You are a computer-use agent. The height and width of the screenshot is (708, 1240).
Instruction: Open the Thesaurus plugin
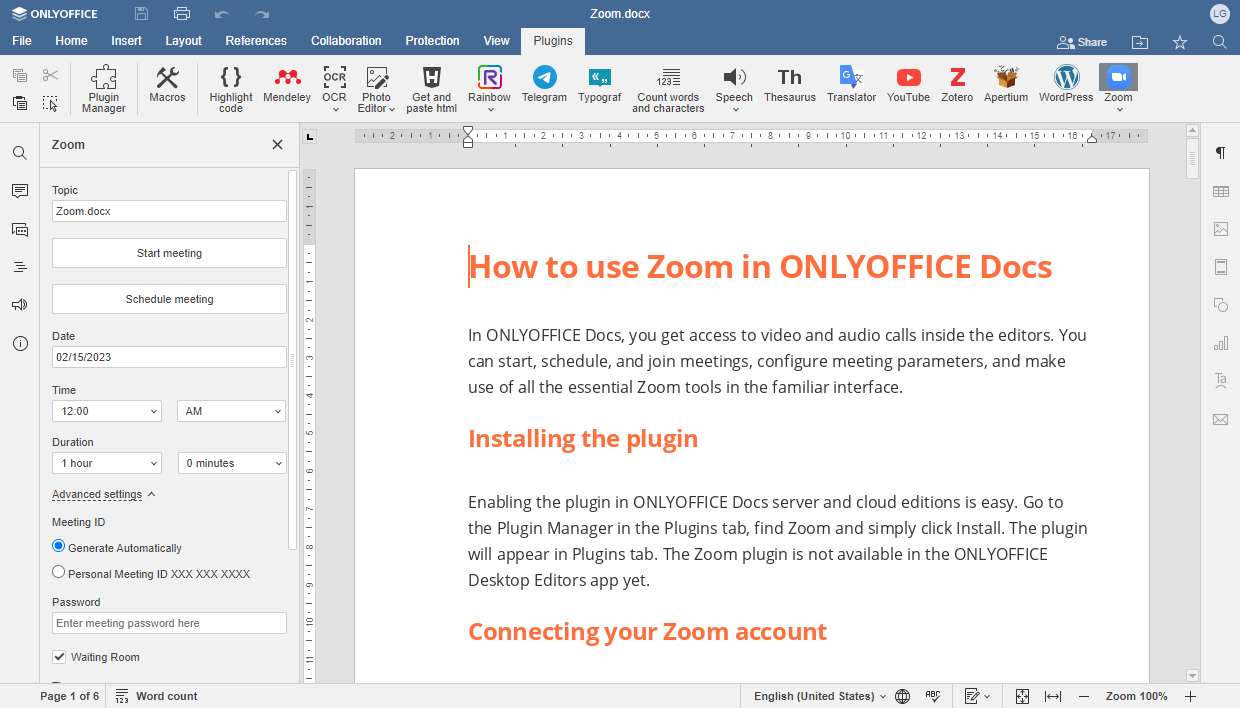coord(790,84)
